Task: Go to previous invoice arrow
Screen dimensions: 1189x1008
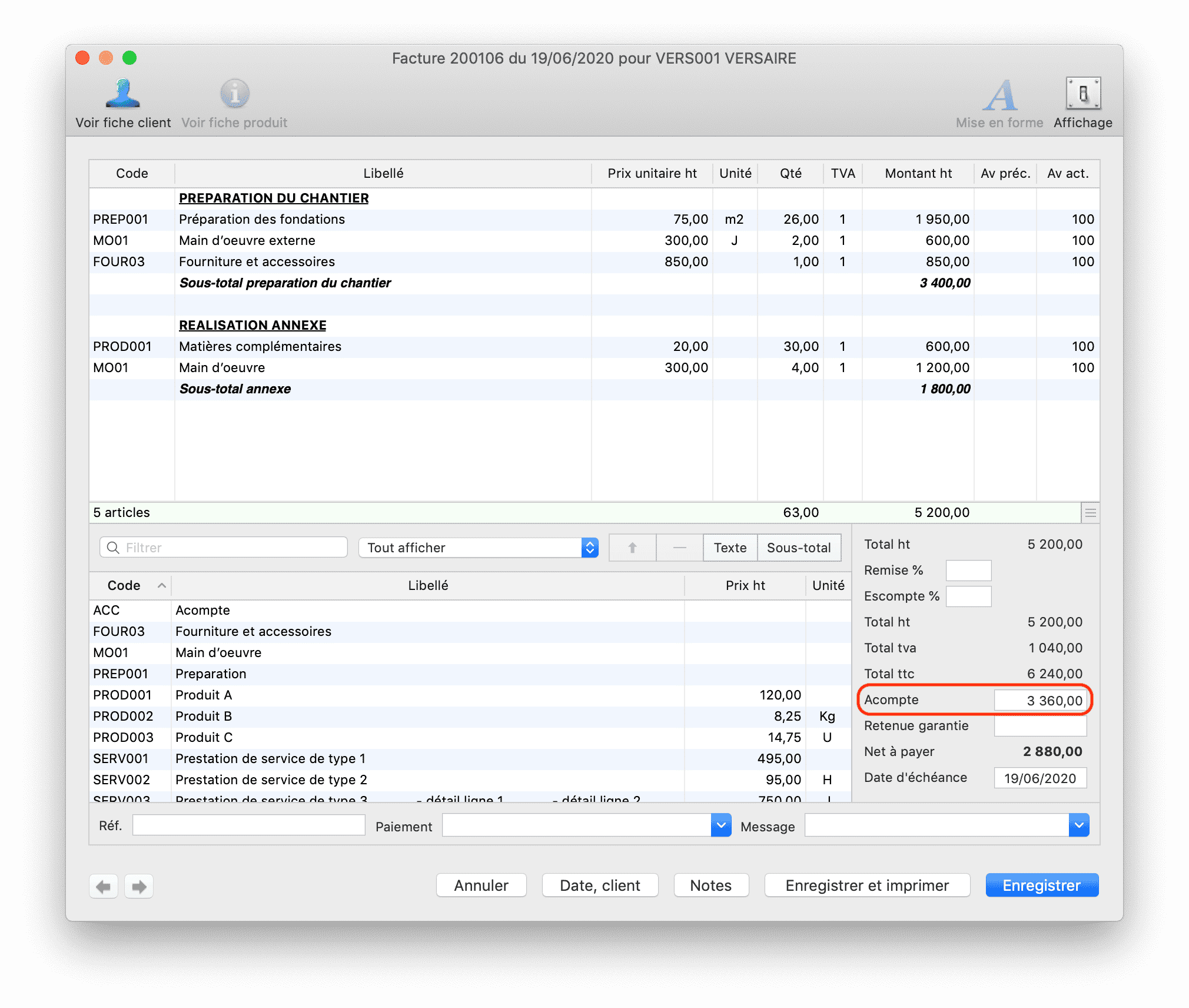Action: [x=104, y=886]
